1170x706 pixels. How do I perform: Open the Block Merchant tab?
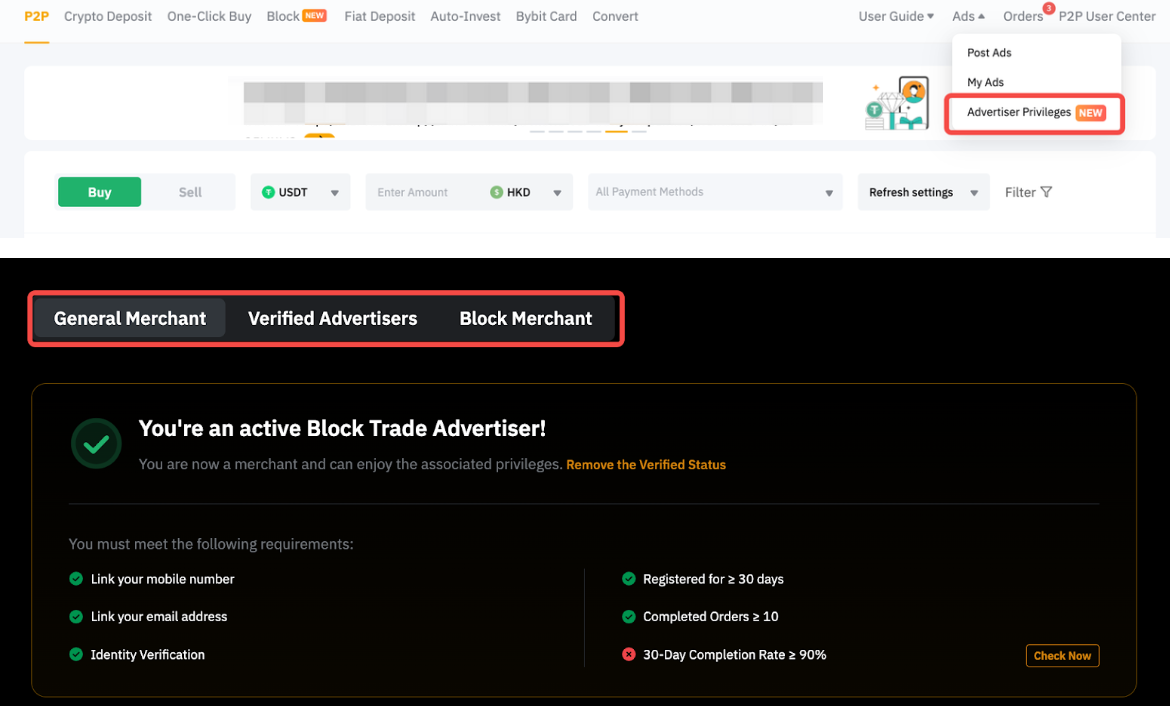[525, 319]
